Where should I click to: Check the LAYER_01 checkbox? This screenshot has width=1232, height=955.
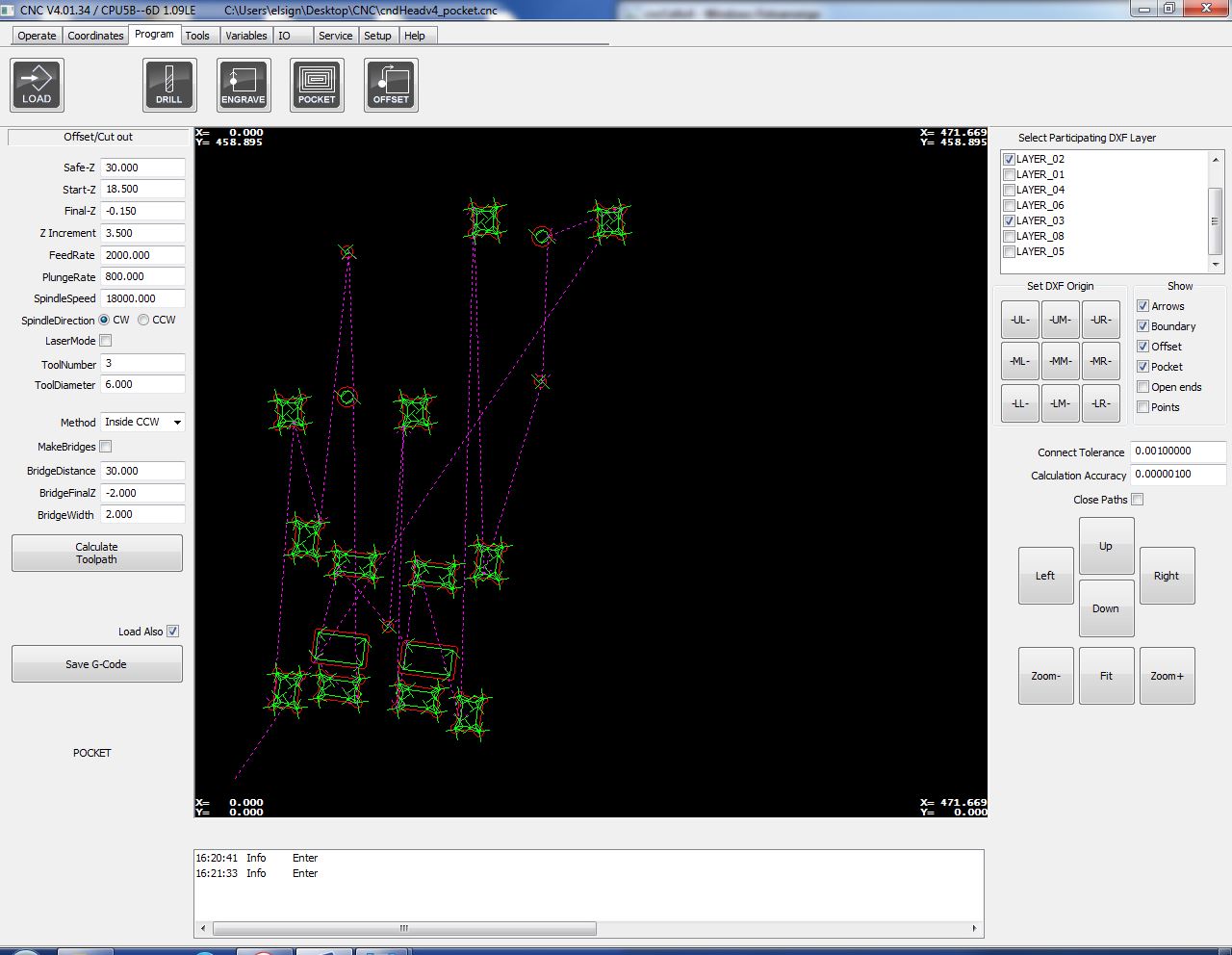pos(1009,175)
